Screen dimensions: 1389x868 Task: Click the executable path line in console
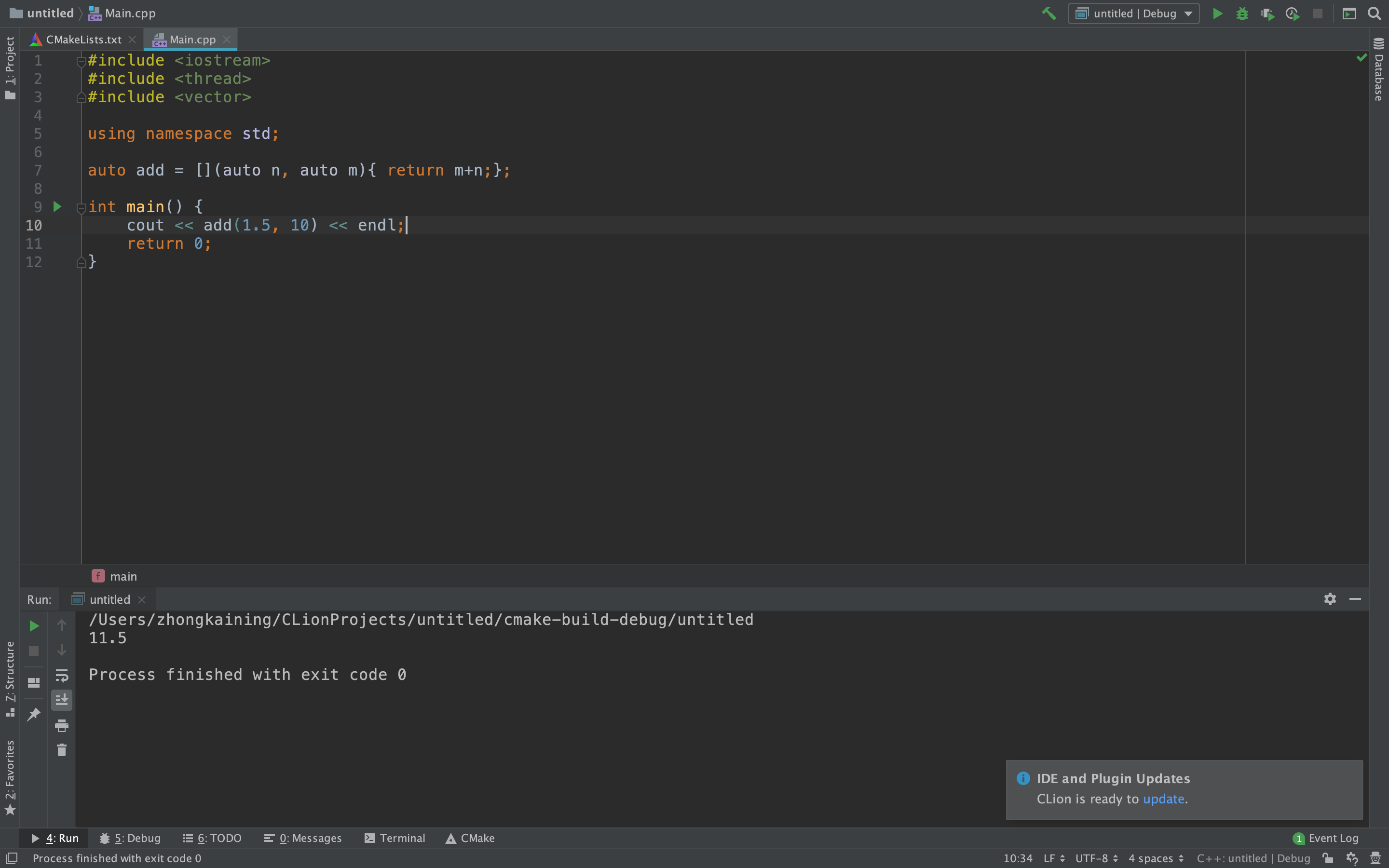tap(421, 620)
